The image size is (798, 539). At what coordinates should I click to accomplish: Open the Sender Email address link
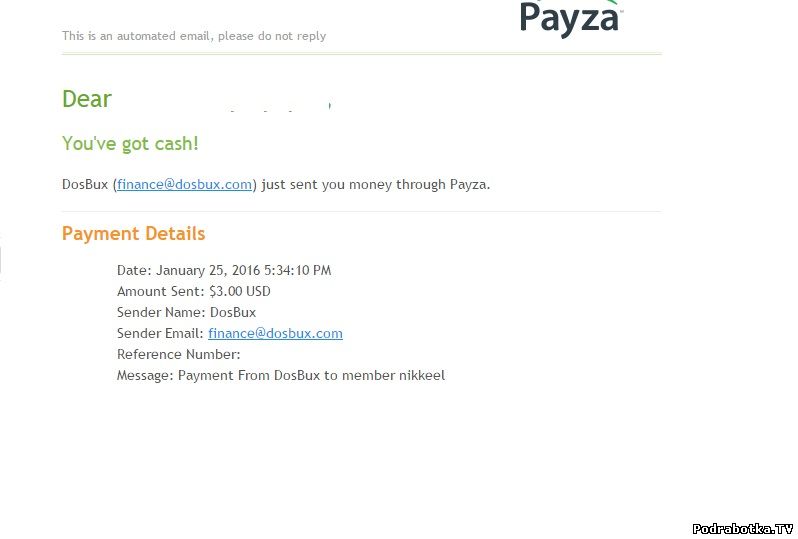point(275,333)
